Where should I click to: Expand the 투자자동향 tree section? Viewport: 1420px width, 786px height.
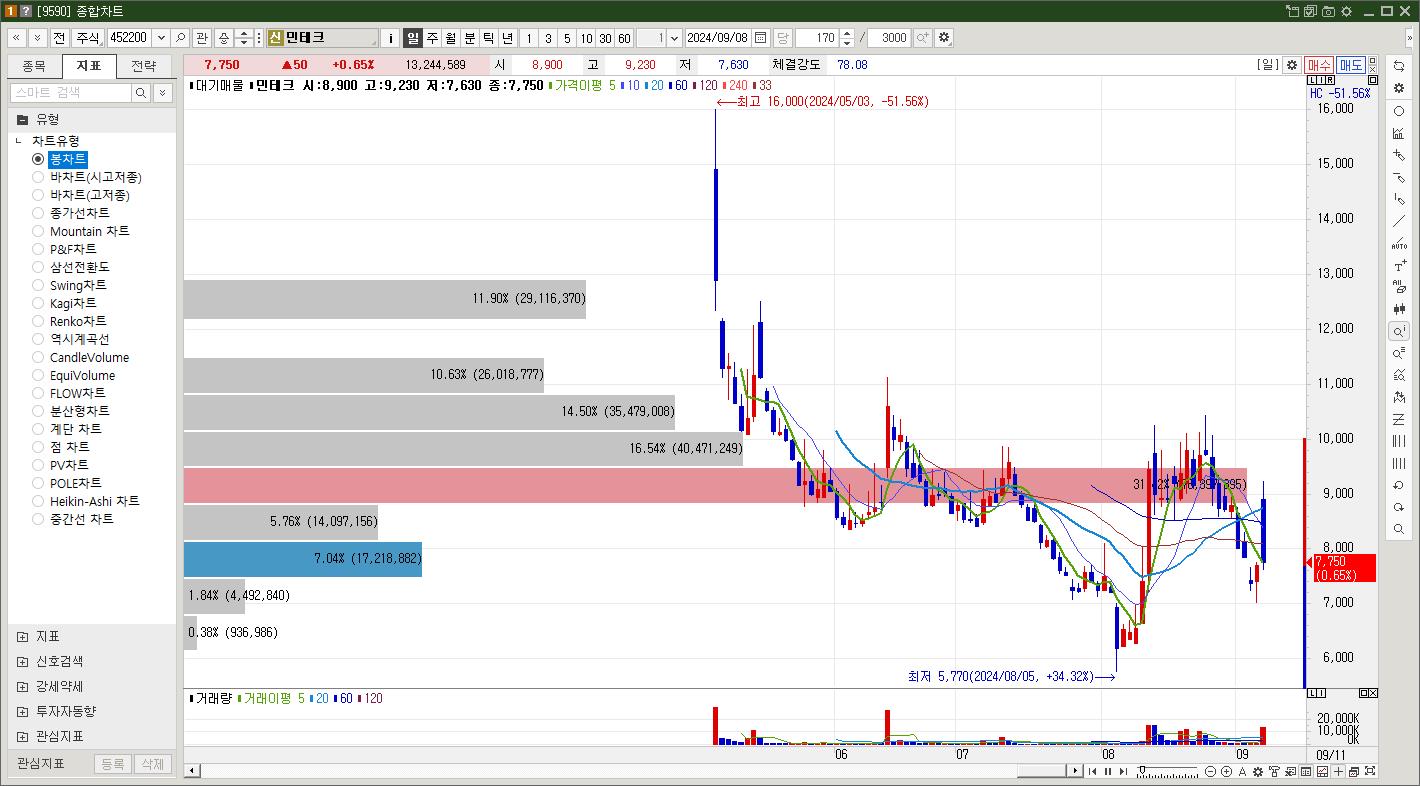(x=22, y=711)
